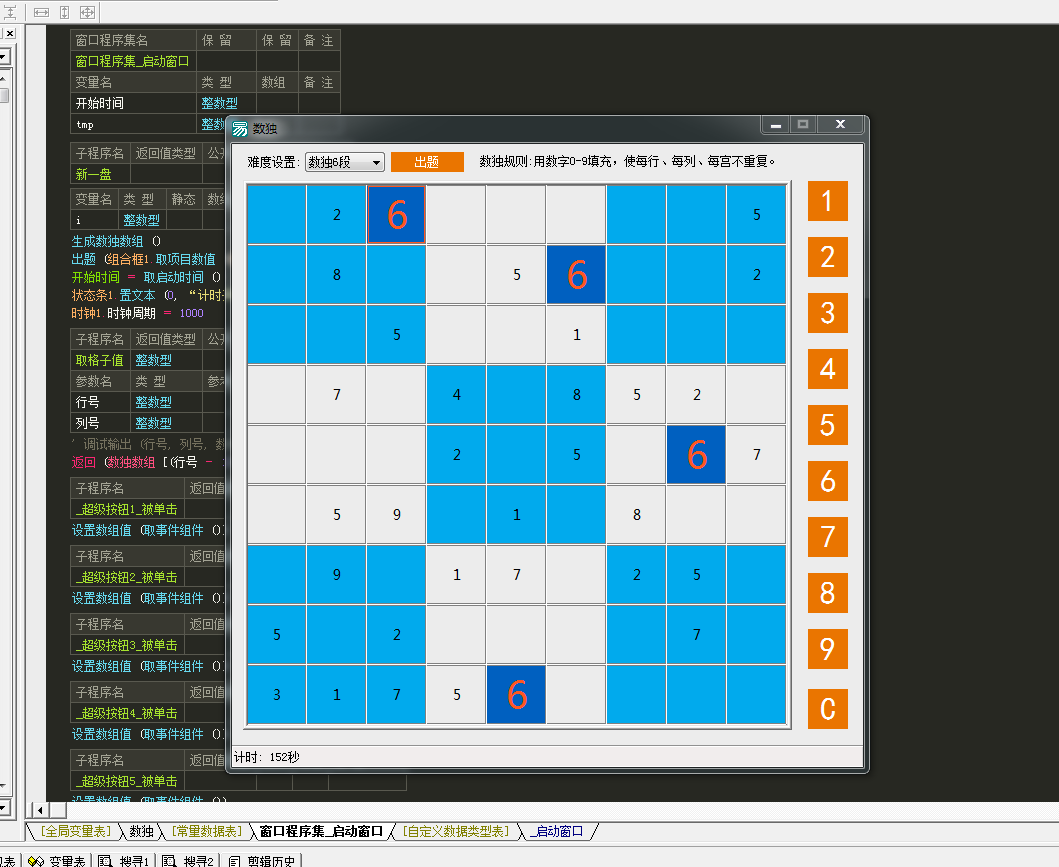Select the top-left red-outlined 6 cell

tap(397, 215)
